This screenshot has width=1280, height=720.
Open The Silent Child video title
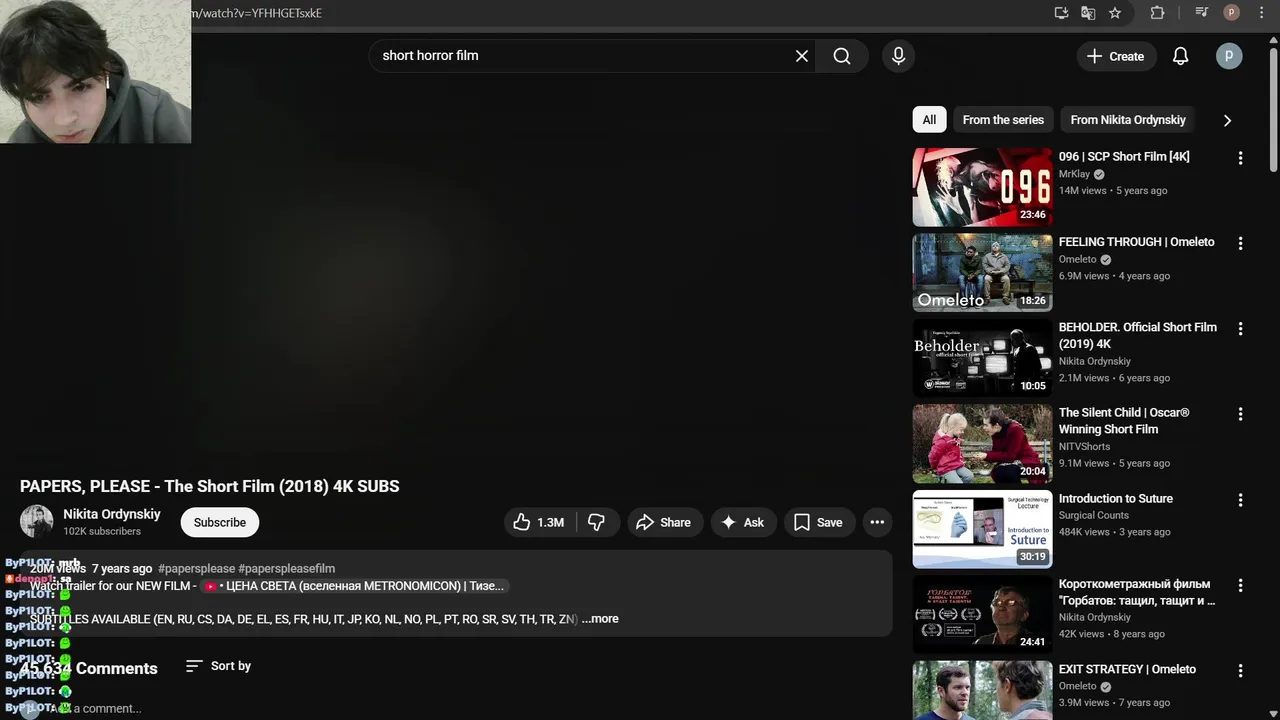point(1124,421)
